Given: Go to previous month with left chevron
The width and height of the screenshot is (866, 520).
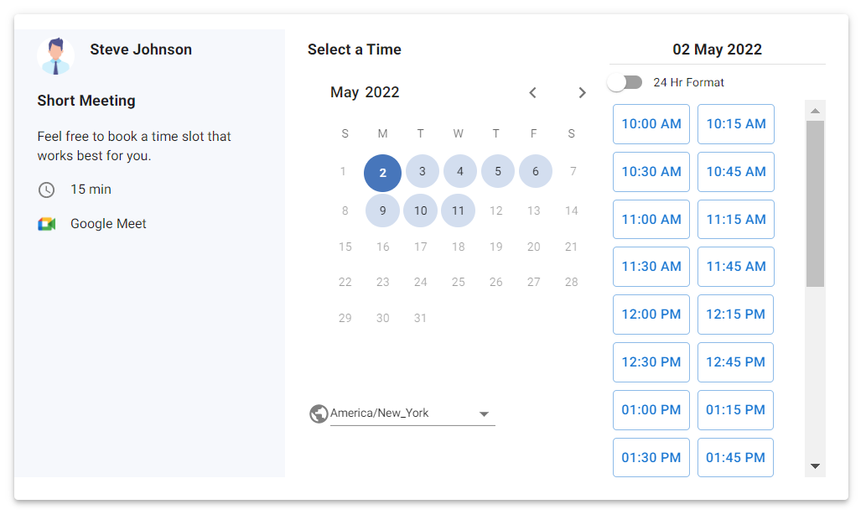Looking at the screenshot, I should 532,93.
